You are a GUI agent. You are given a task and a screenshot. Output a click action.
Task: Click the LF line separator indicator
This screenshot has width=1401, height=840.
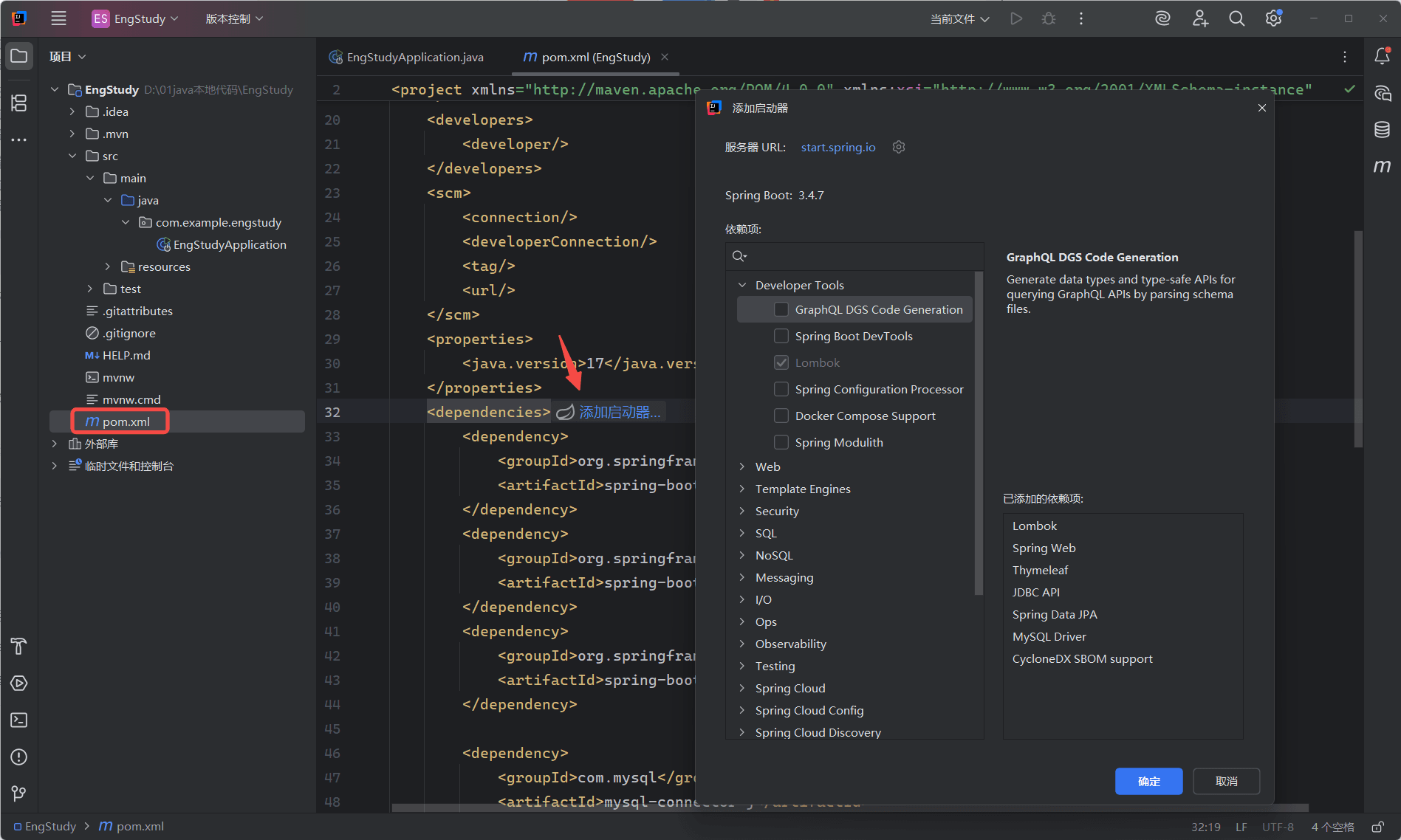pos(1241,827)
